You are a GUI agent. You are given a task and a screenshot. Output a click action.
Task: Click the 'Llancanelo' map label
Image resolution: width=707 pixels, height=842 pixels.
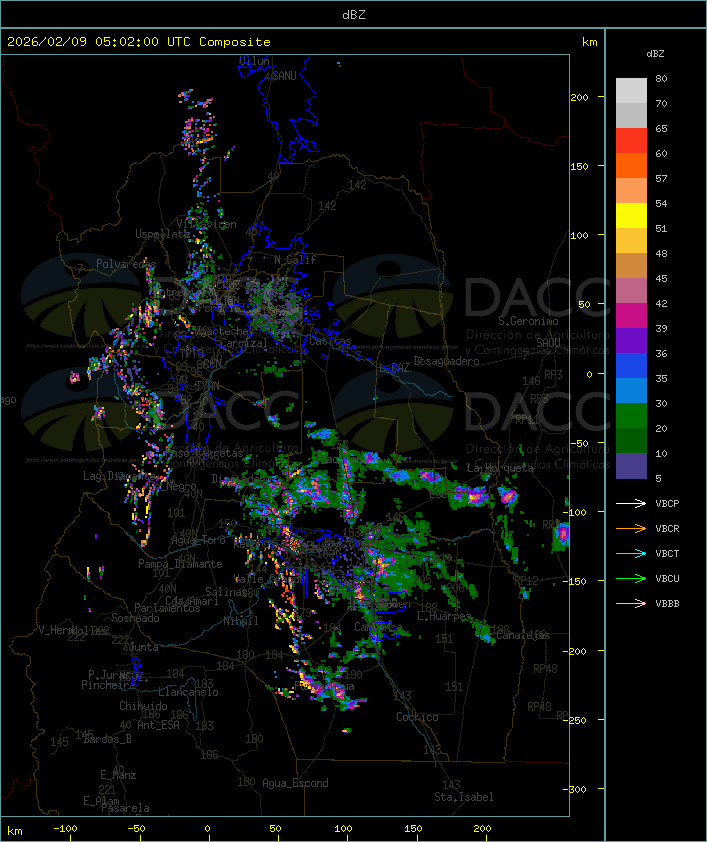[188, 692]
